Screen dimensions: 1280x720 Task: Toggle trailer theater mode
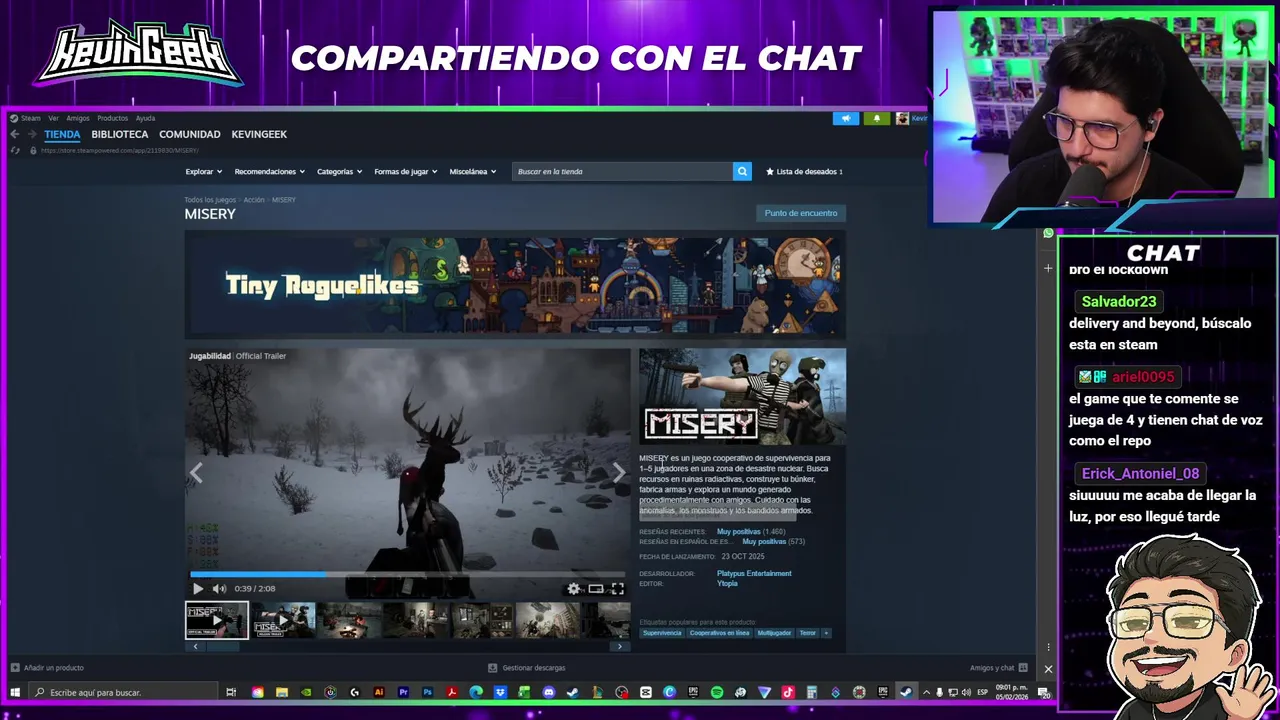coord(595,589)
